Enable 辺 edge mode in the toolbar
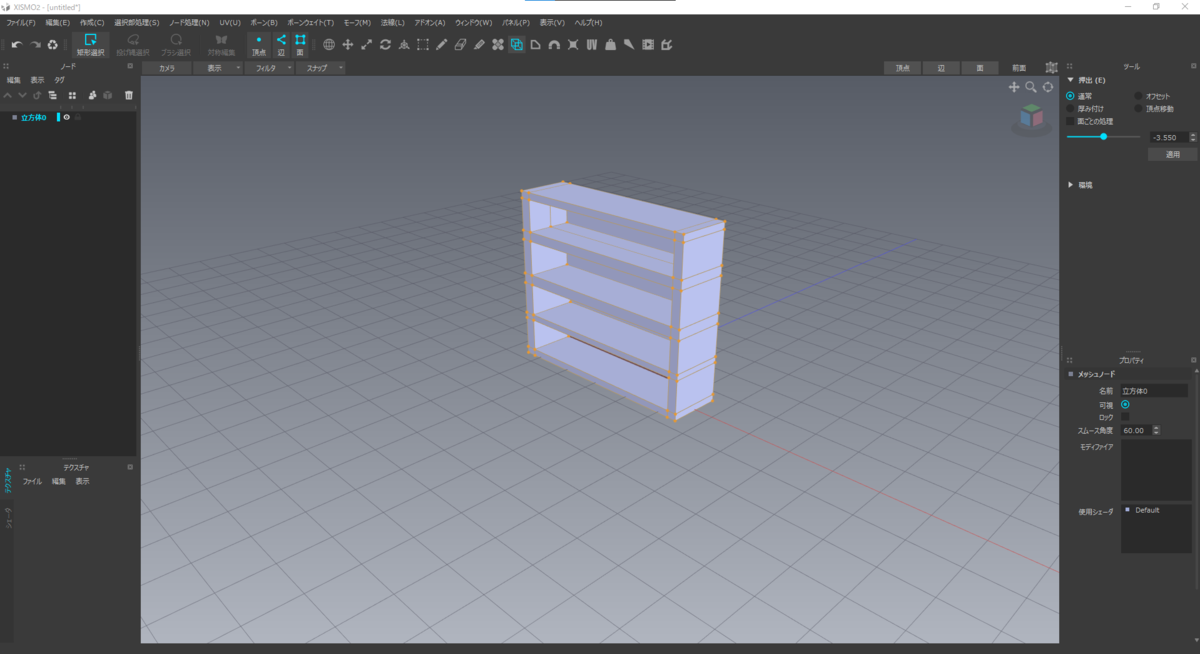Viewport: 1200px width, 654px height. 281,44
